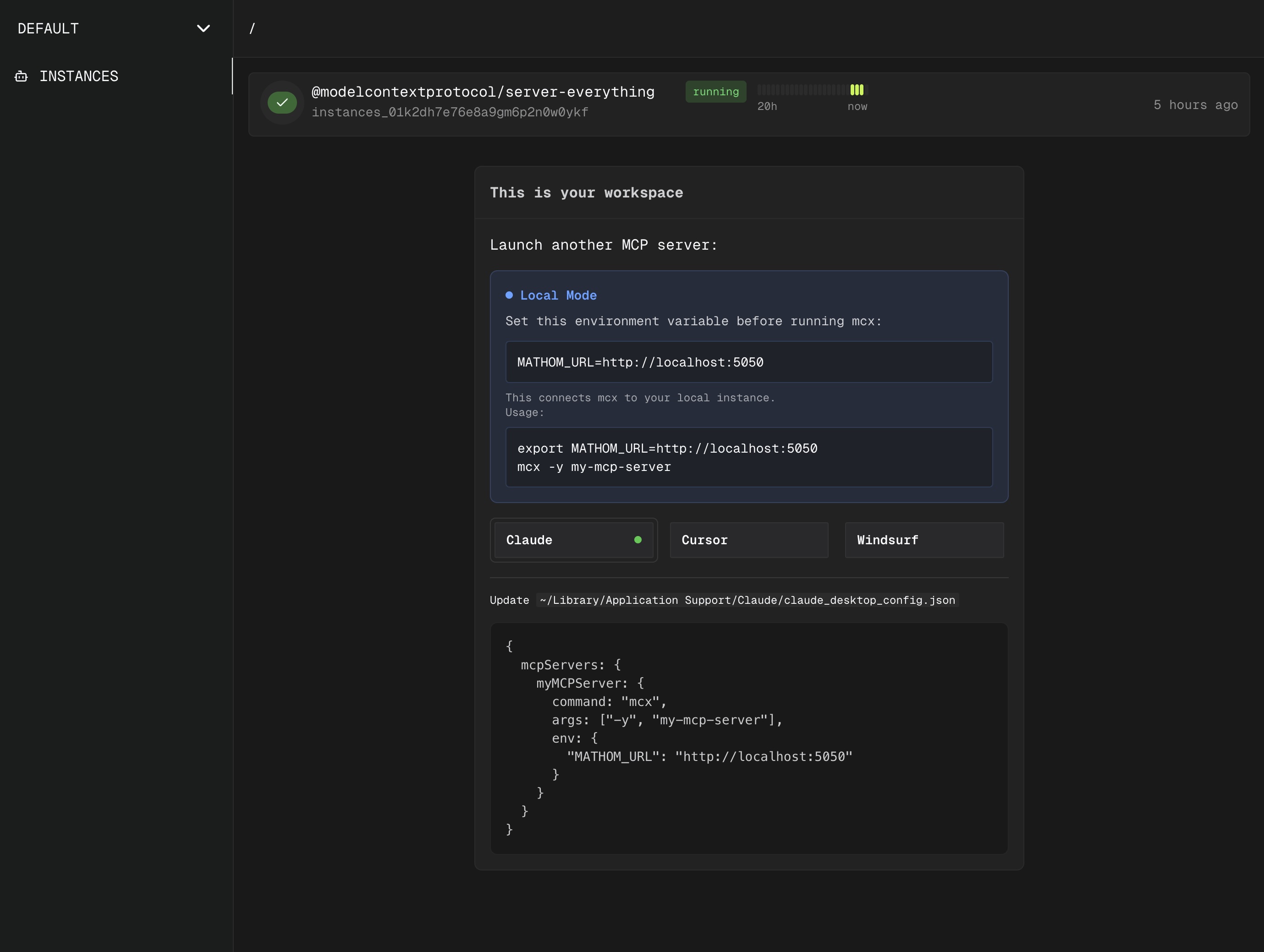Open the @modelcontextprotocol/server-everything instance
Viewport: 1264px width, 952px height.
[x=483, y=92]
